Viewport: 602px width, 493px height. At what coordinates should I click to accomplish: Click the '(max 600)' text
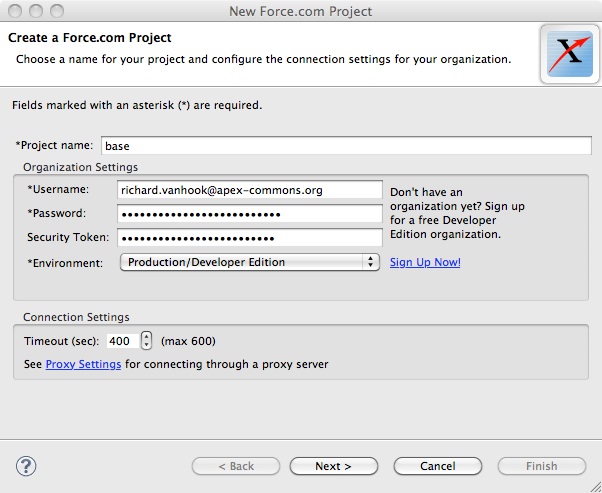point(188,341)
